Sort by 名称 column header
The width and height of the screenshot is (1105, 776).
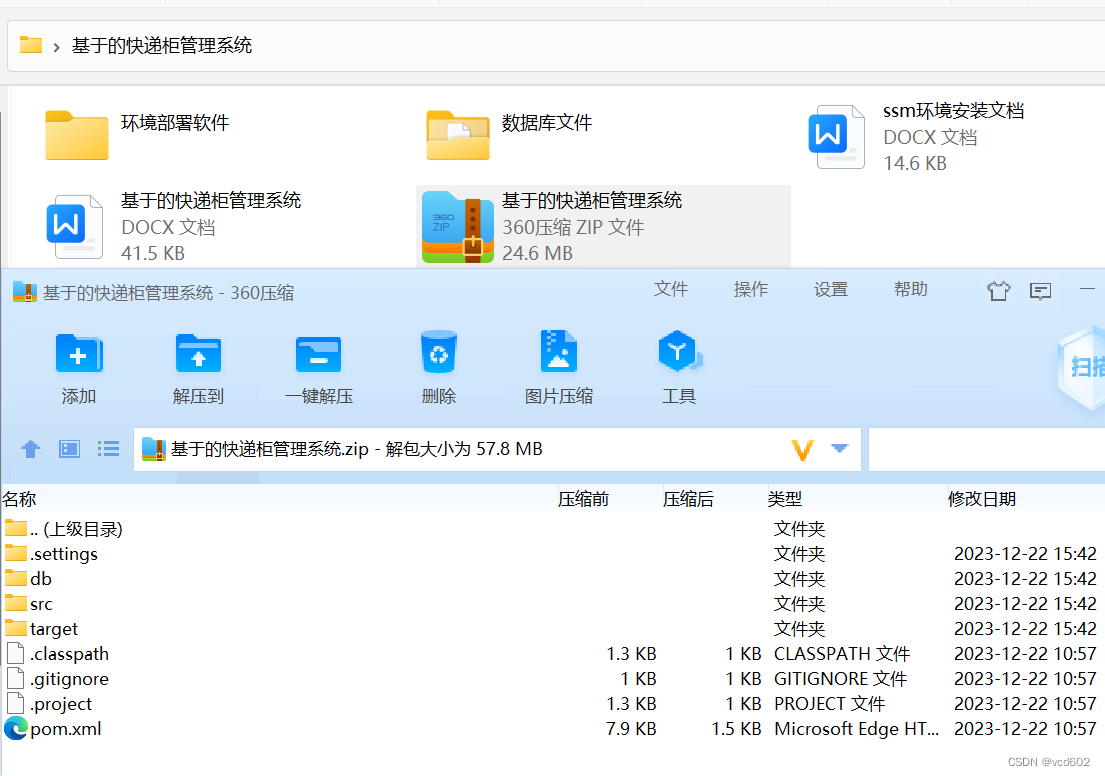click(x=19, y=499)
